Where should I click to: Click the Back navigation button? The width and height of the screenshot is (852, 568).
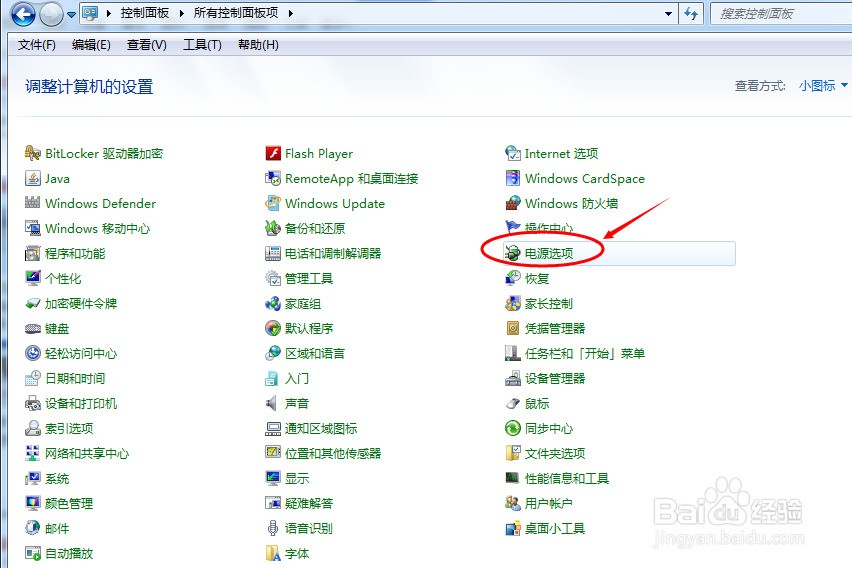point(23,15)
